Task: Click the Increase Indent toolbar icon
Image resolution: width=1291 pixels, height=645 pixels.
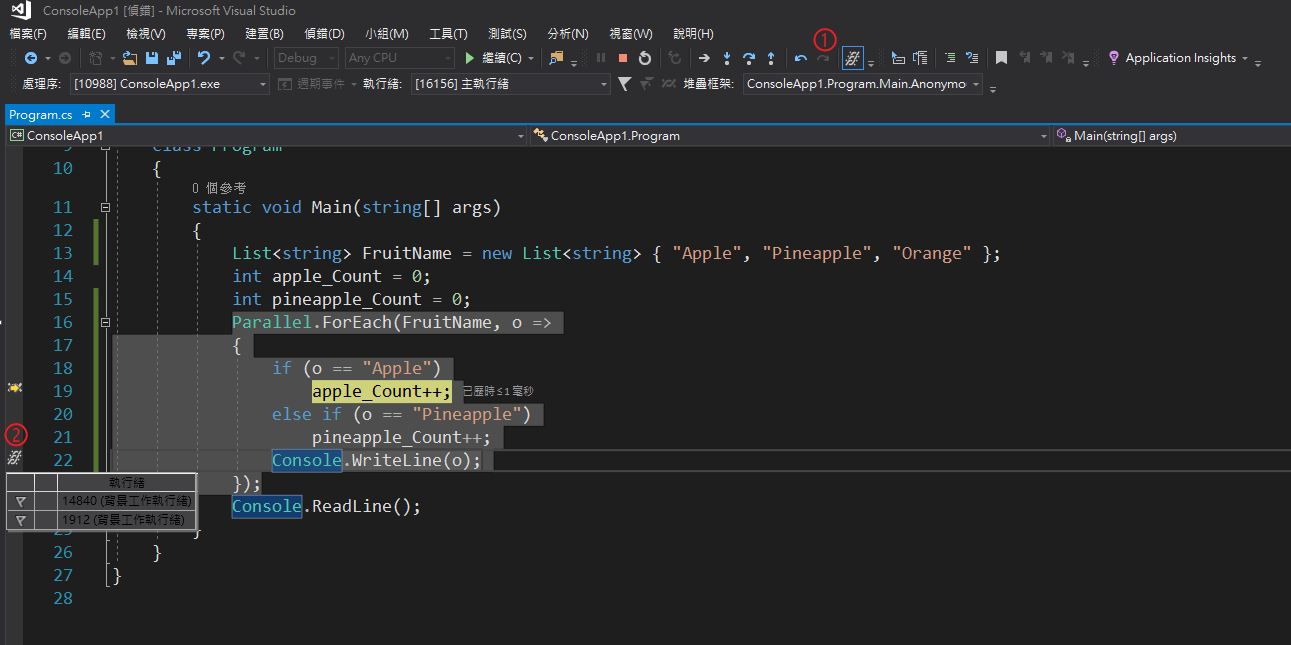Action: (x=920, y=59)
